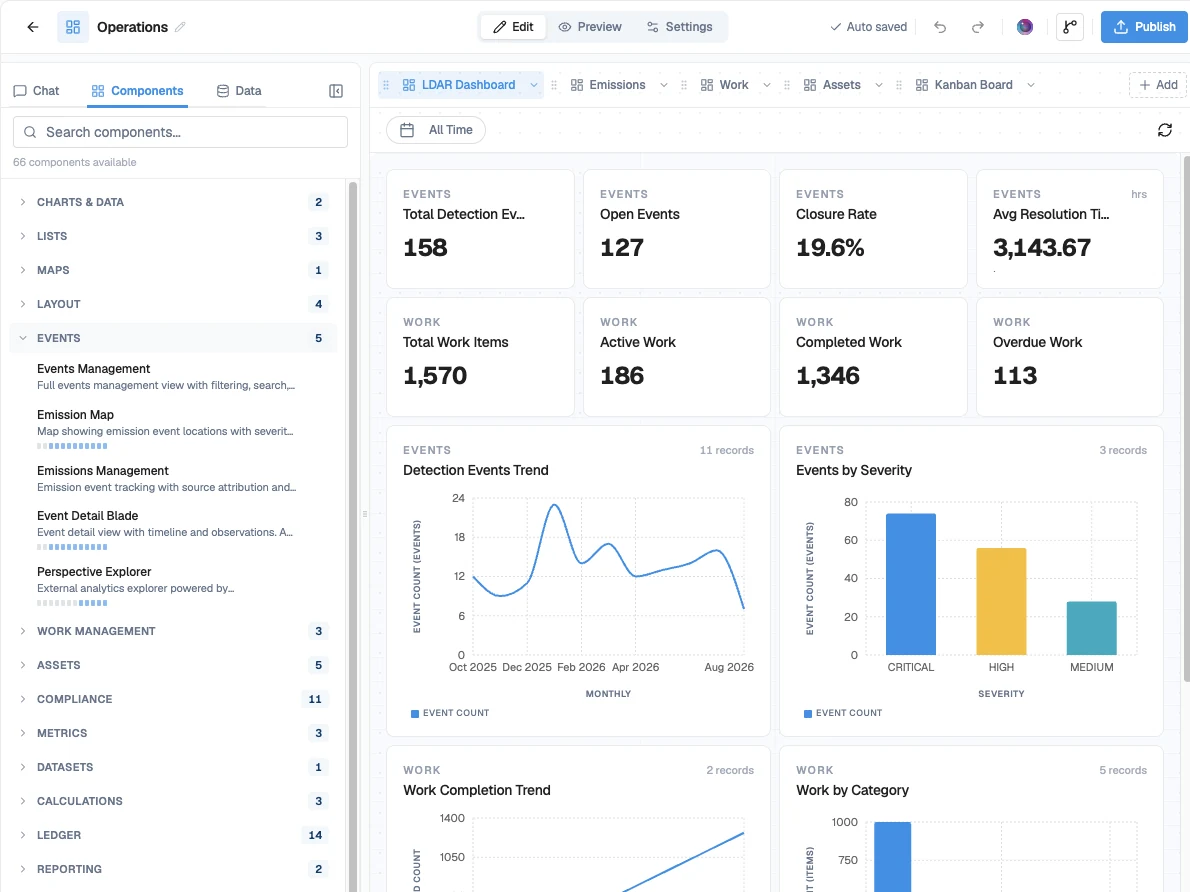Image resolution: width=1190 pixels, height=892 pixels.
Task: Select the Overdue Work metric card
Action: tap(1069, 357)
